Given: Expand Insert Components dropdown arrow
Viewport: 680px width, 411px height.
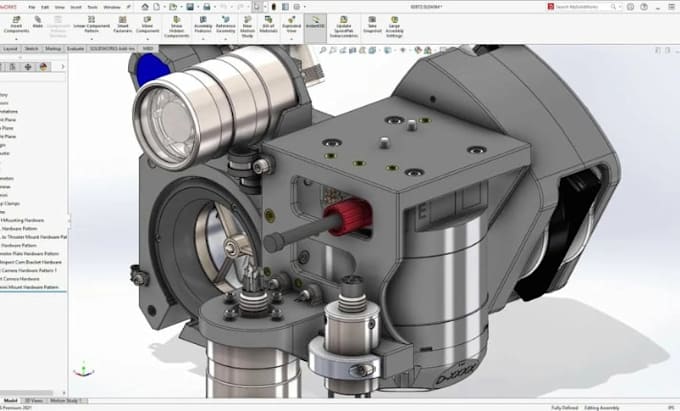Looking at the screenshot, I should pyautogui.click(x=16, y=39).
